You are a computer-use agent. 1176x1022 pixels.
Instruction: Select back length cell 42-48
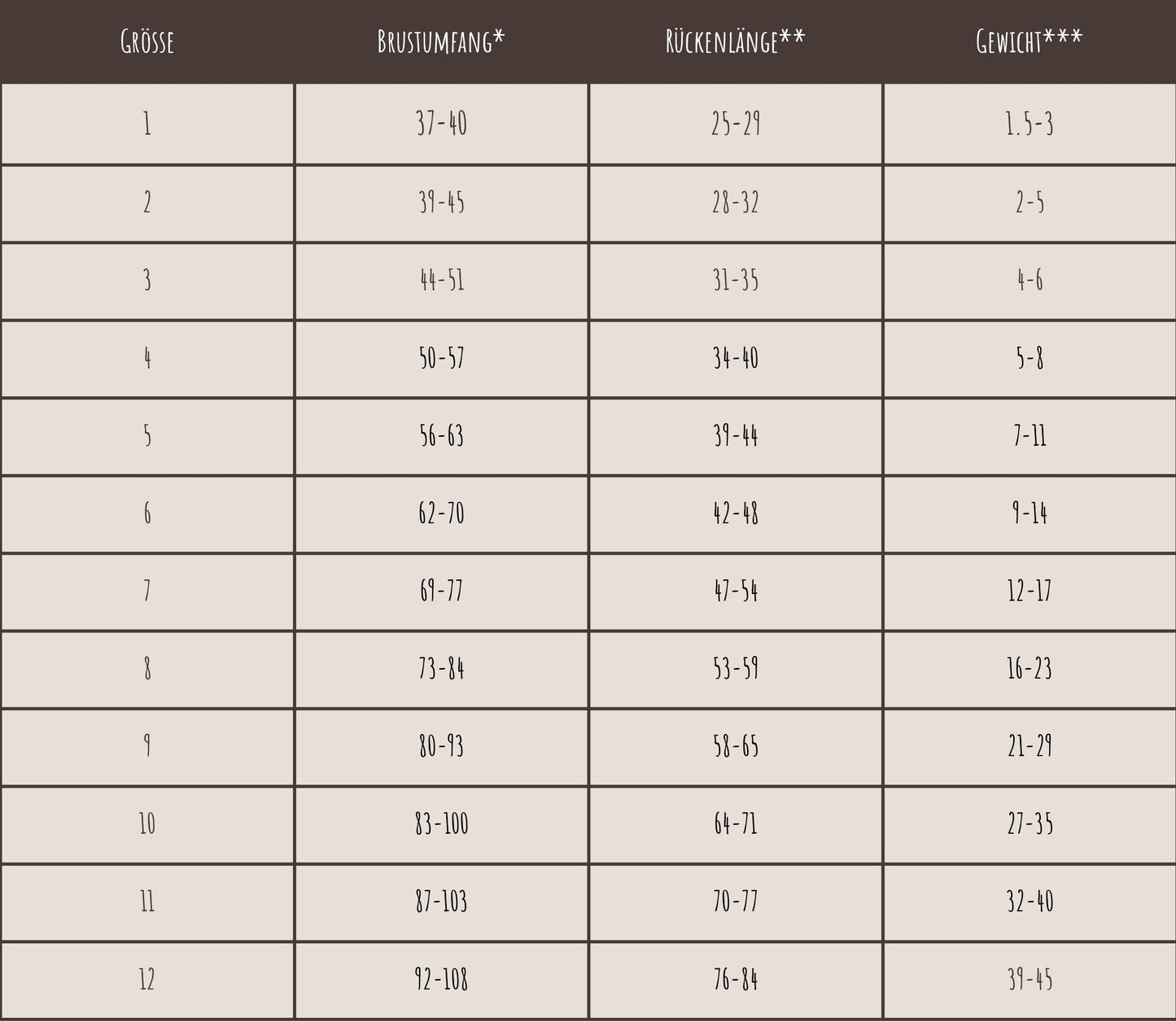tap(736, 513)
